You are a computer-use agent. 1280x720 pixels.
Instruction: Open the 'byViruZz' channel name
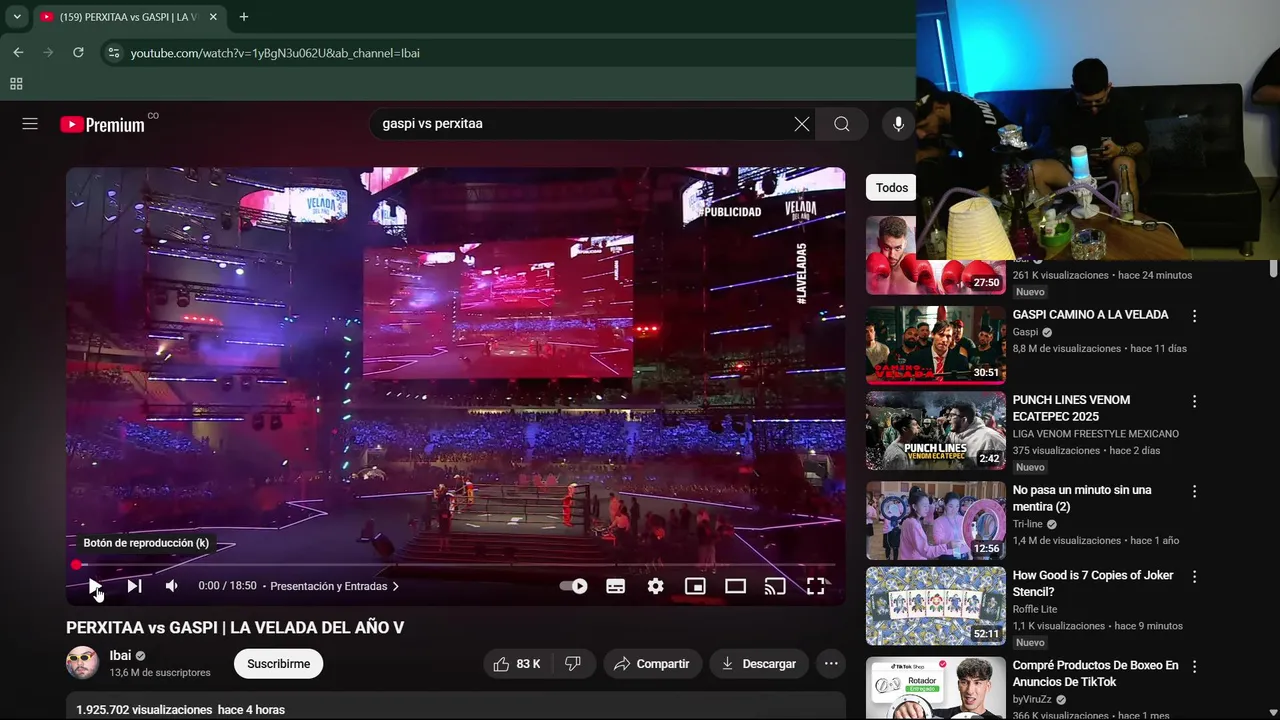click(x=1032, y=700)
